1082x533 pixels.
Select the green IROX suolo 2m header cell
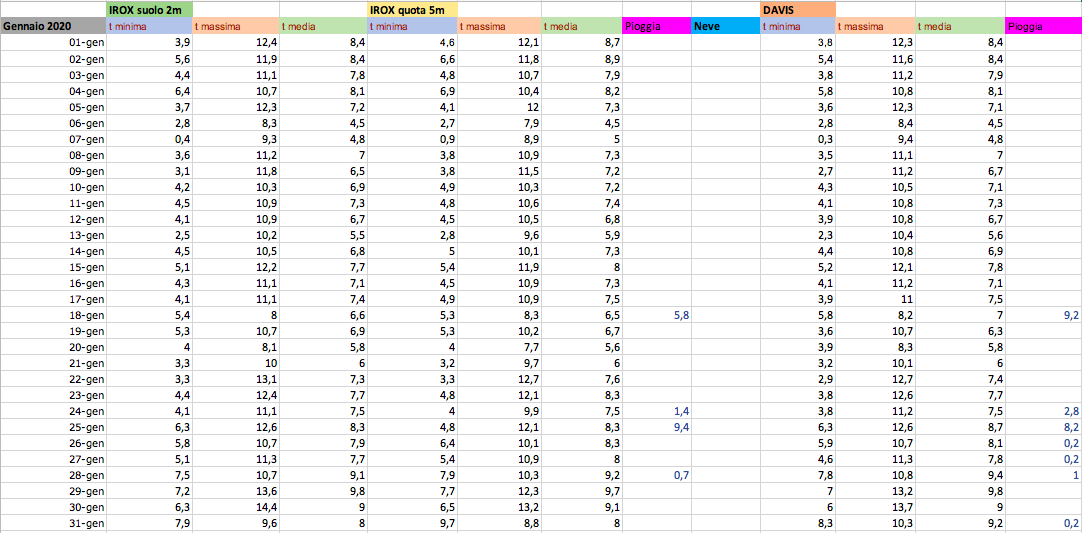tap(149, 10)
